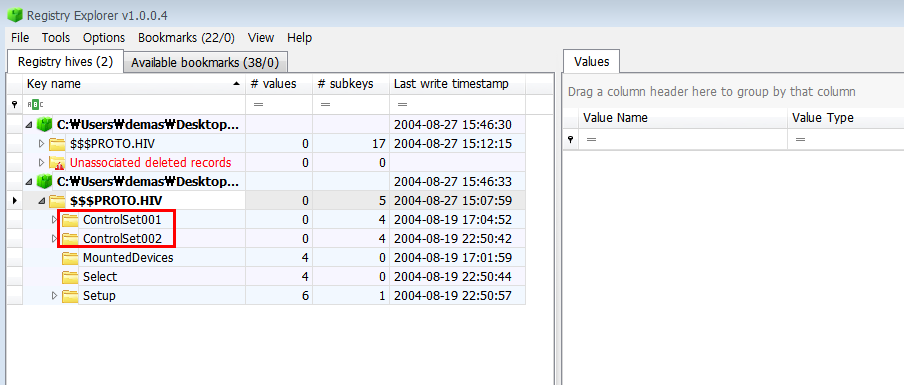Click # subkeys filter cell

coord(351,104)
